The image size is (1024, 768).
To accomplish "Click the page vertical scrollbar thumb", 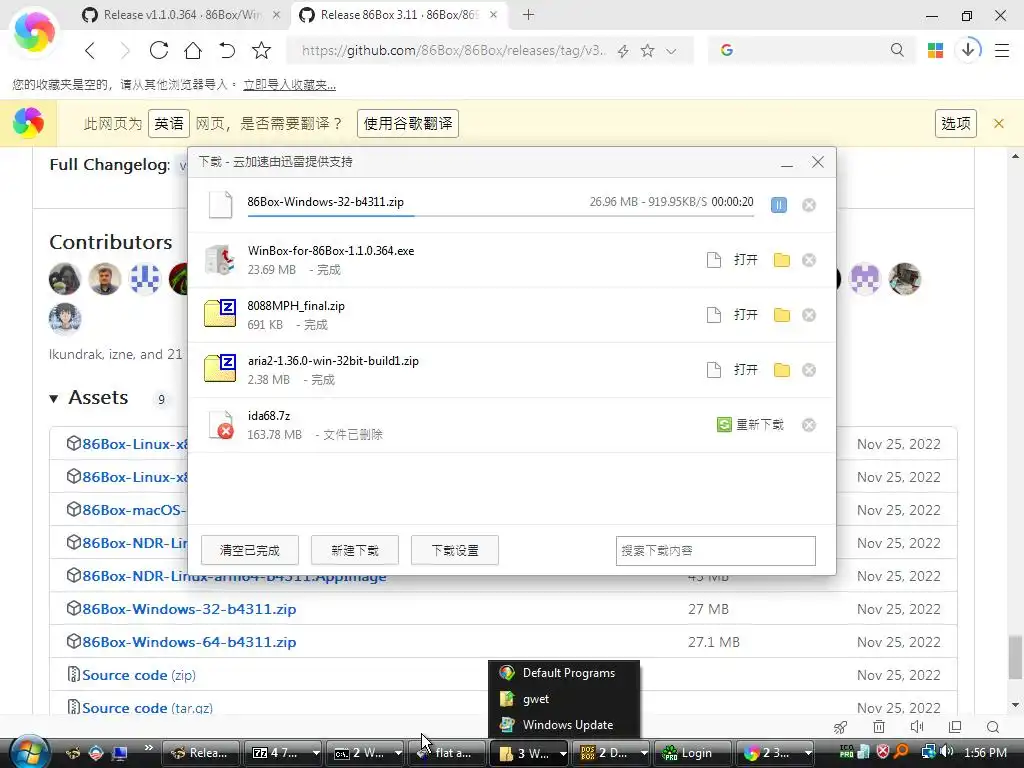I will (x=1015, y=658).
